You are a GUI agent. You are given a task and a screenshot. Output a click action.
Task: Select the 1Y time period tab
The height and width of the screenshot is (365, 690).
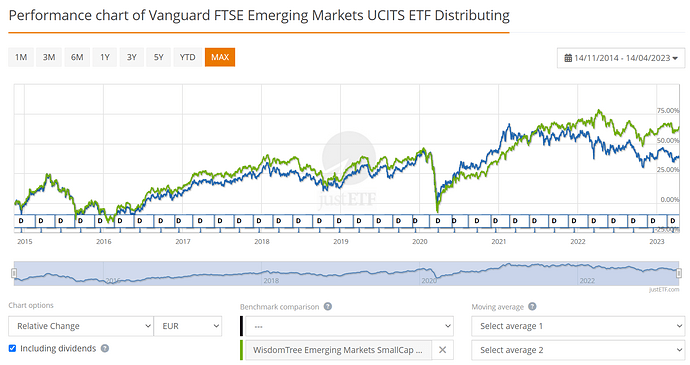point(105,57)
